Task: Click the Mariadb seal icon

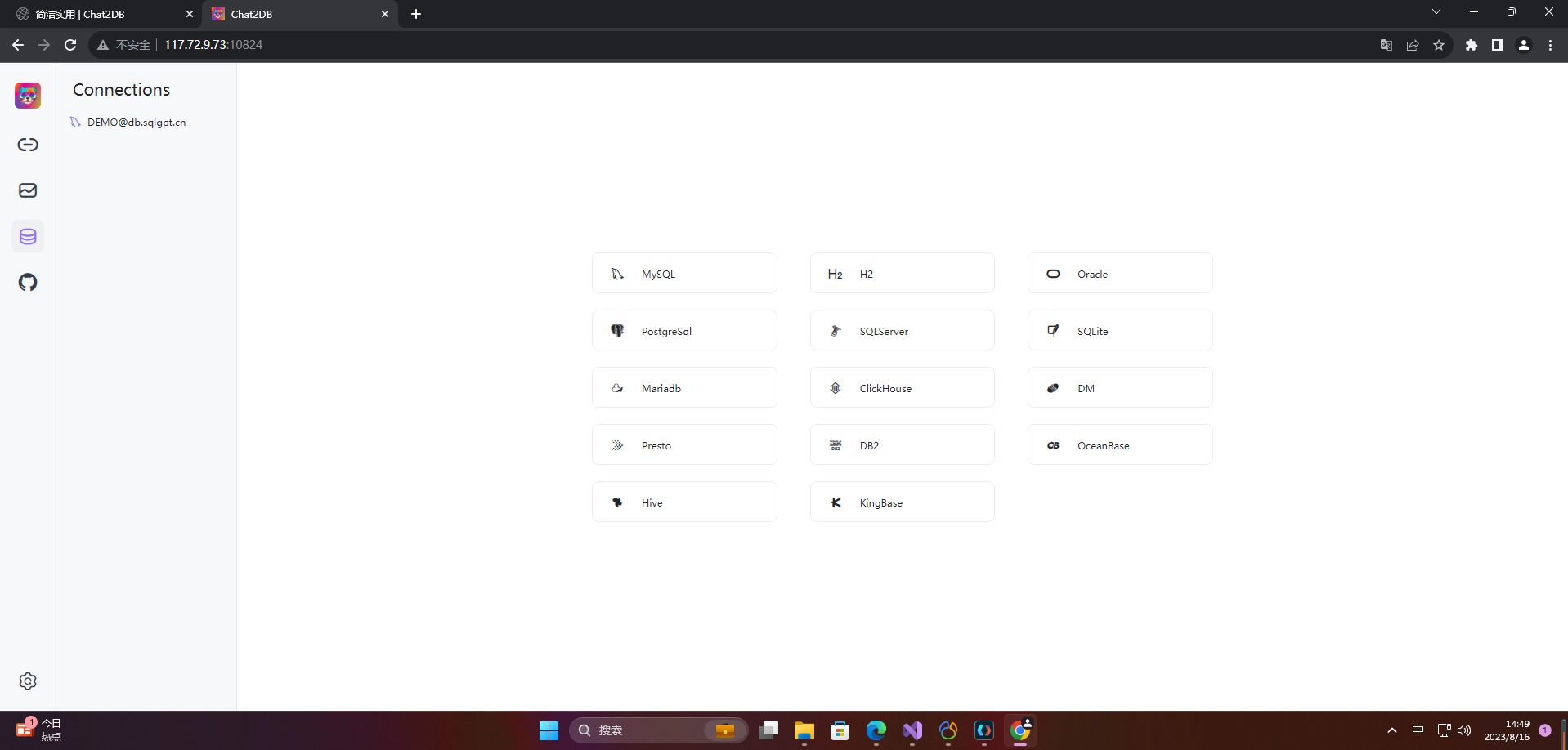Action: (617, 388)
